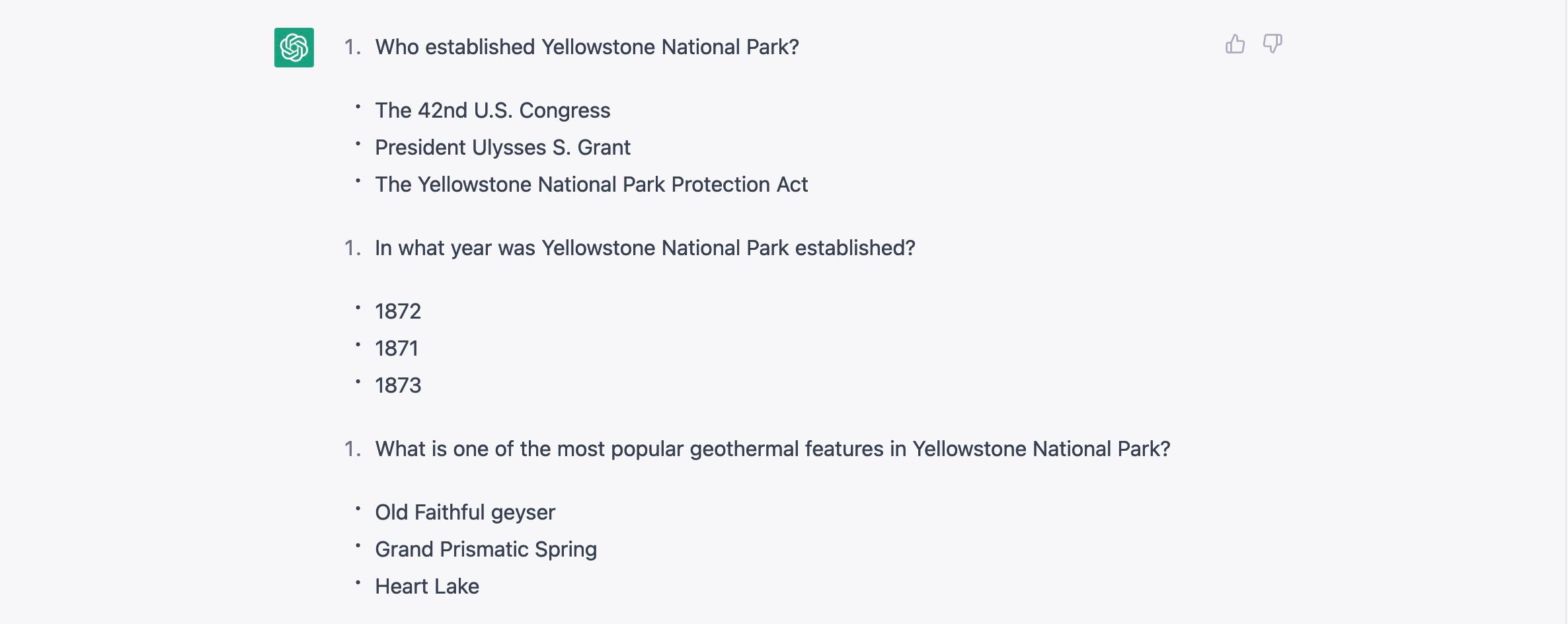Pick the answer option "1873"

point(398,385)
